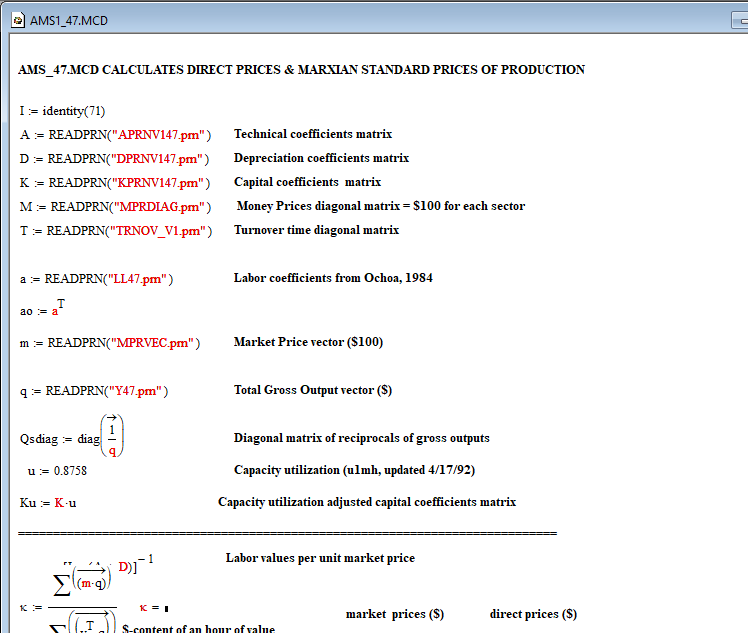Click the 'Depreciation coefficients matrix' comment

[x=322, y=158]
